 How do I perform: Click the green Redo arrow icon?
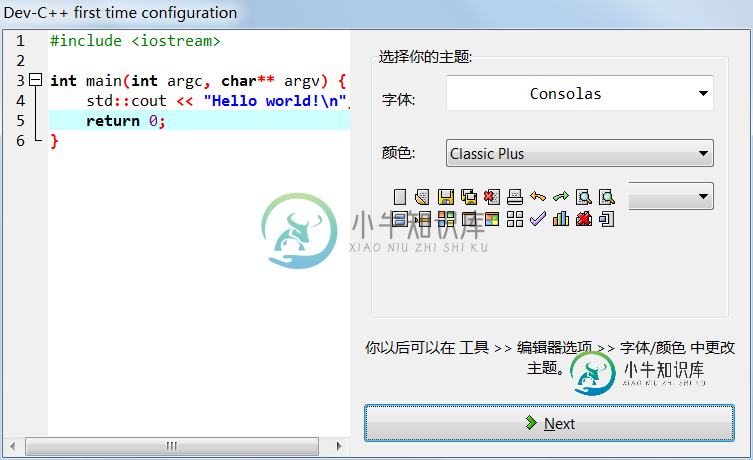[561, 197]
